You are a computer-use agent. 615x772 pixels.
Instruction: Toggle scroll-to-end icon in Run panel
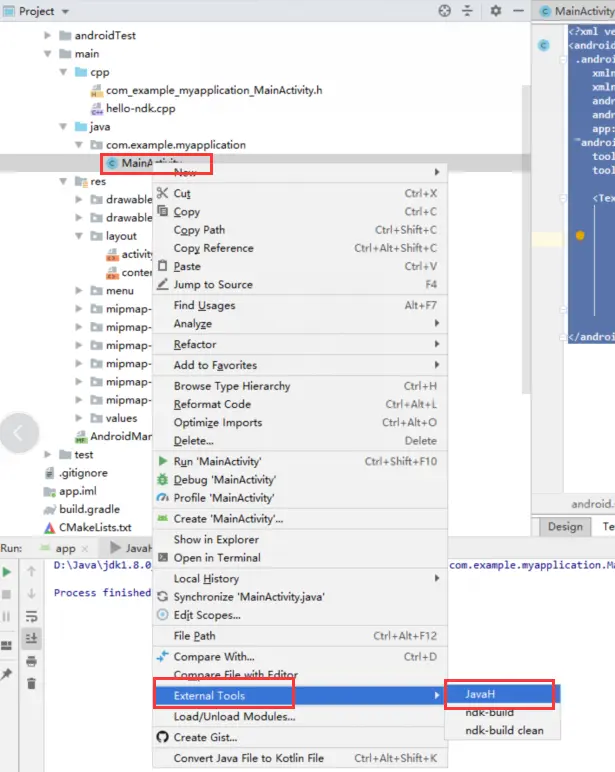coord(32,638)
